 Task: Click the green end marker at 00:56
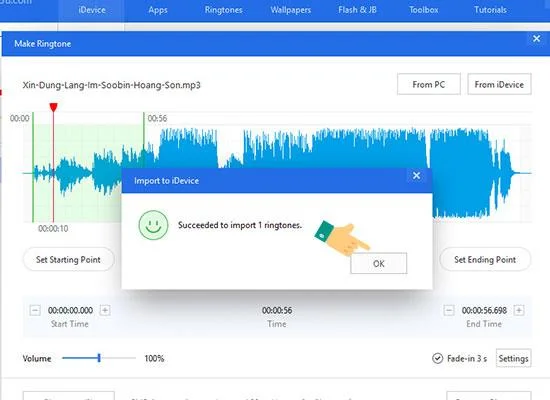tap(144, 140)
